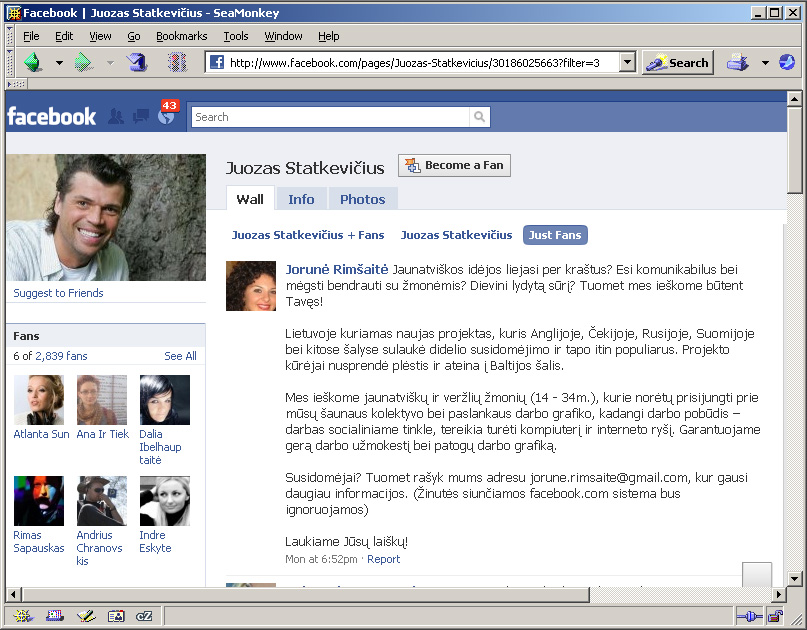Expand the Print button dropdown arrow
The image size is (807, 630).
(x=765, y=63)
